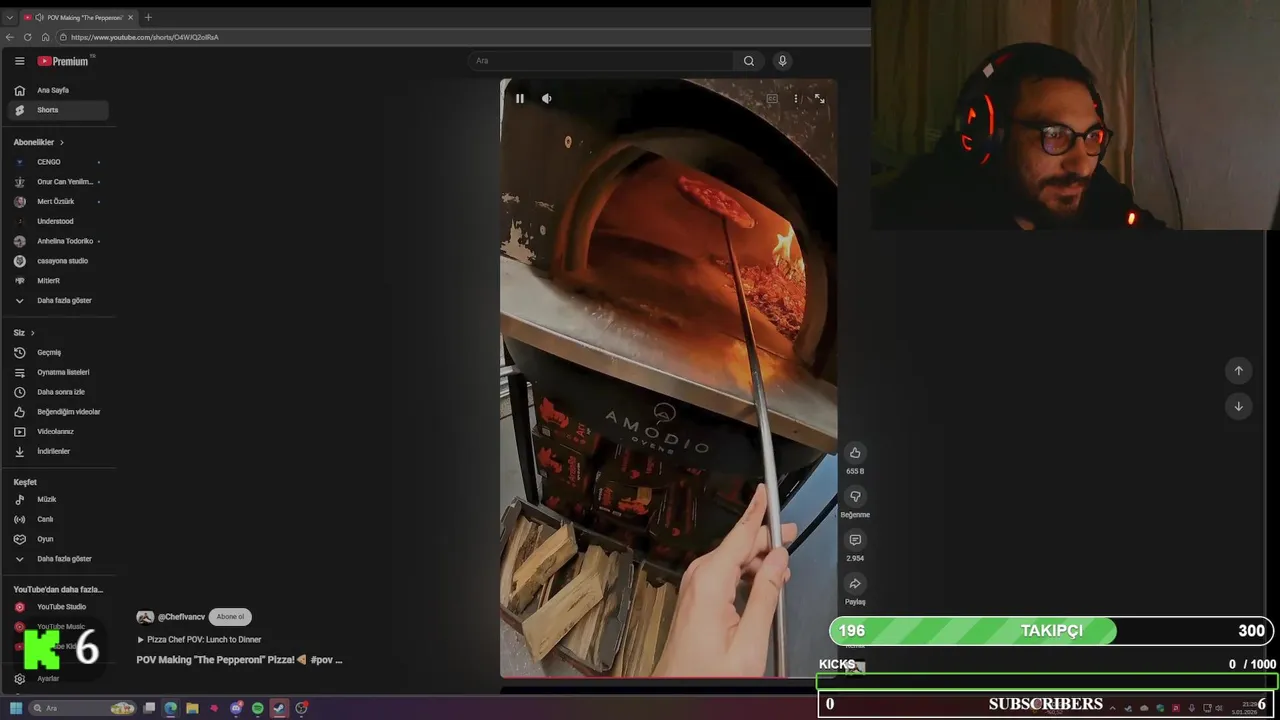Image resolution: width=1280 pixels, height=720 pixels.
Task: Open Onur Can Yenilm... channel
Action: pyautogui.click(x=58, y=182)
